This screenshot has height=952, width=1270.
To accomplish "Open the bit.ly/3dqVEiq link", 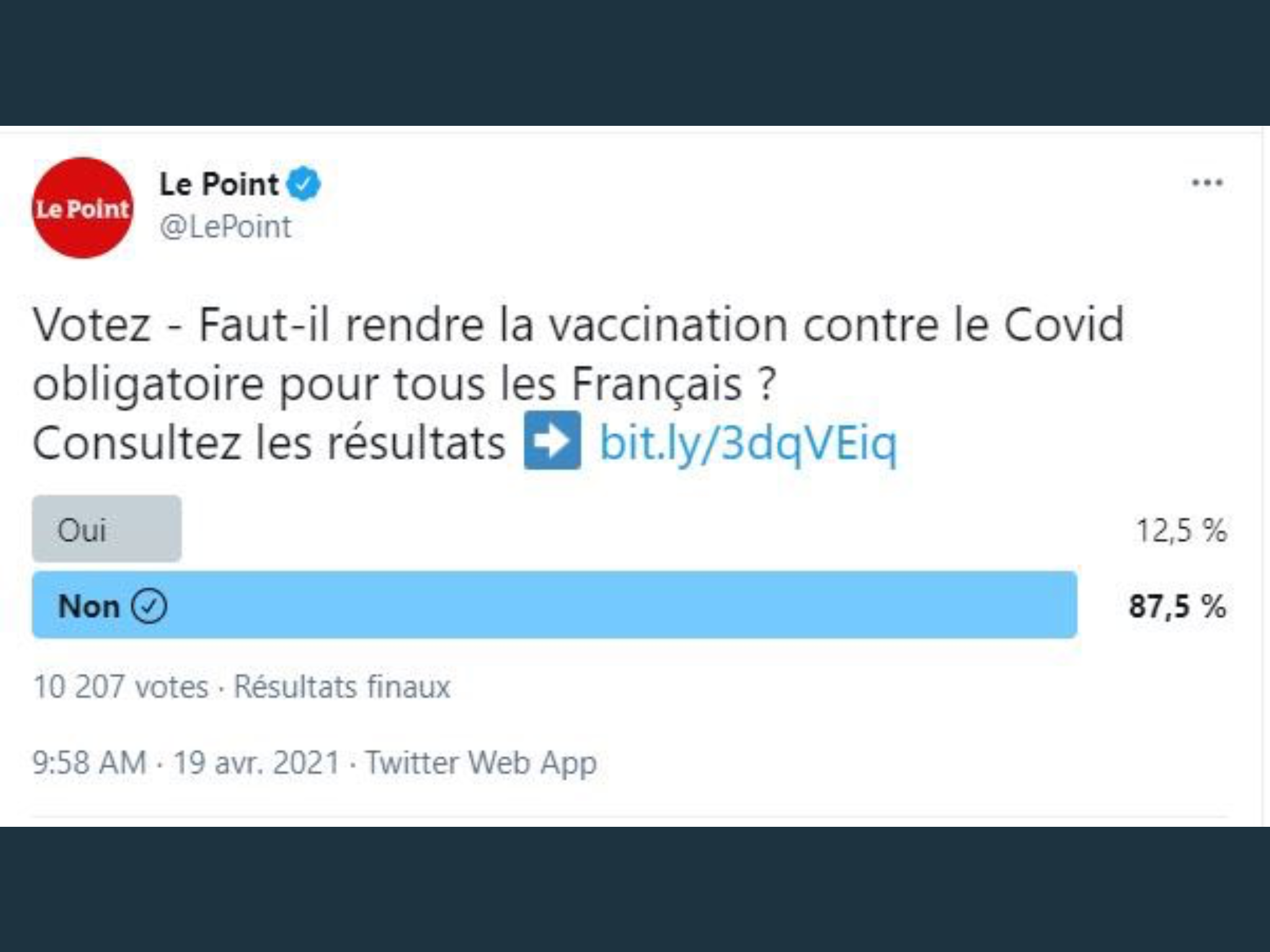I will pos(748,443).
